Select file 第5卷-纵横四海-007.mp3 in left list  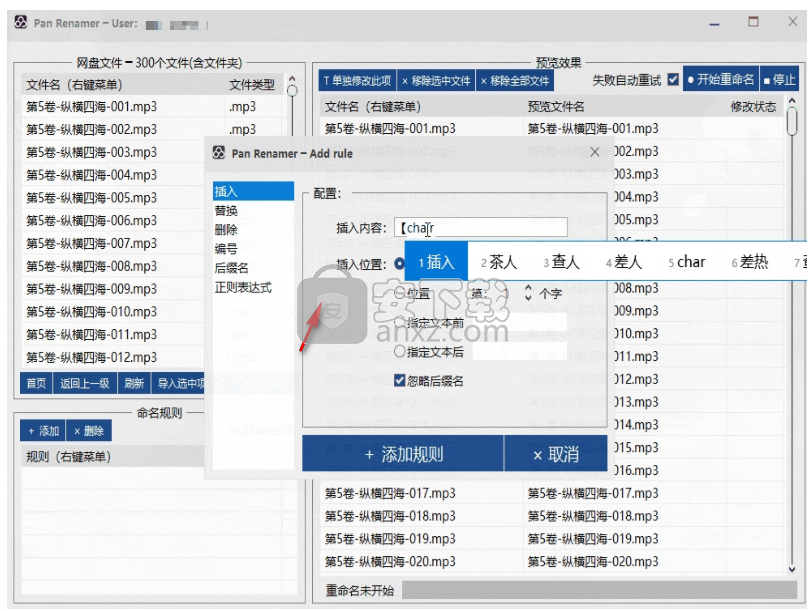92,243
